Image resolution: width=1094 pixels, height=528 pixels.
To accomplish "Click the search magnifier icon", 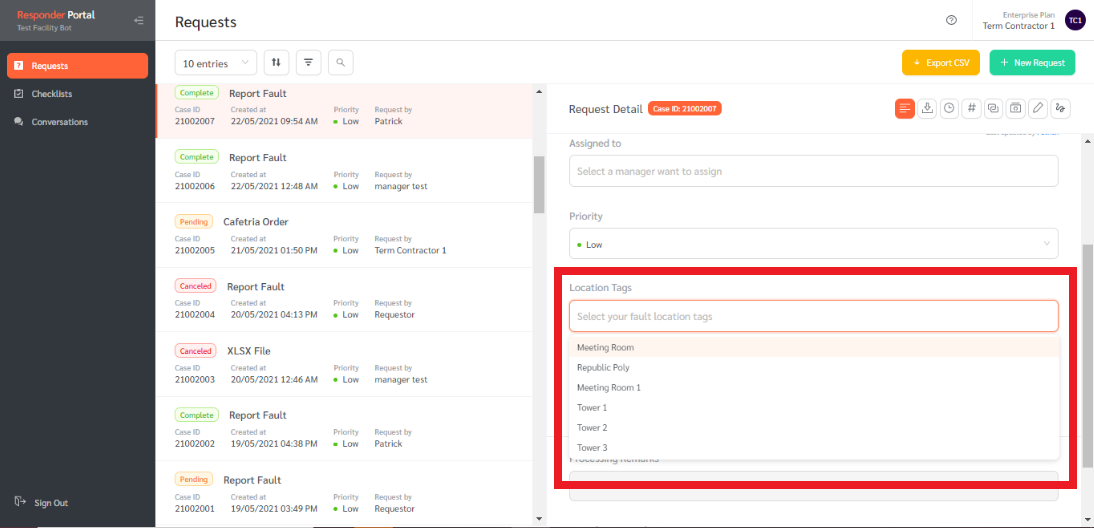I will [340, 63].
